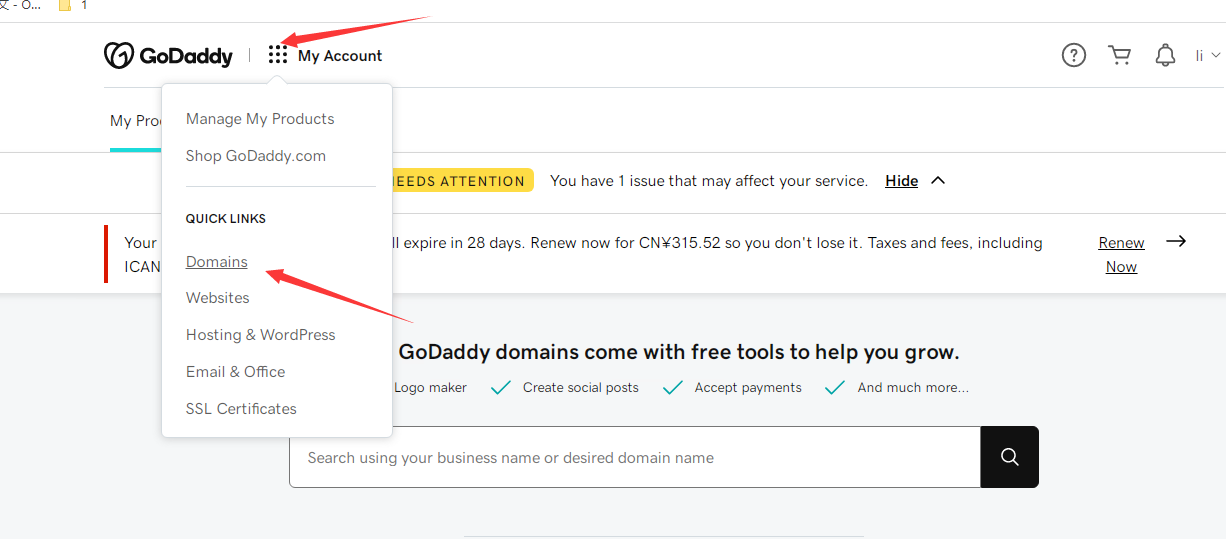This screenshot has height=539, width=1226.
Task: Click the NEEDS ATTENTION badge
Action: [x=462, y=181]
